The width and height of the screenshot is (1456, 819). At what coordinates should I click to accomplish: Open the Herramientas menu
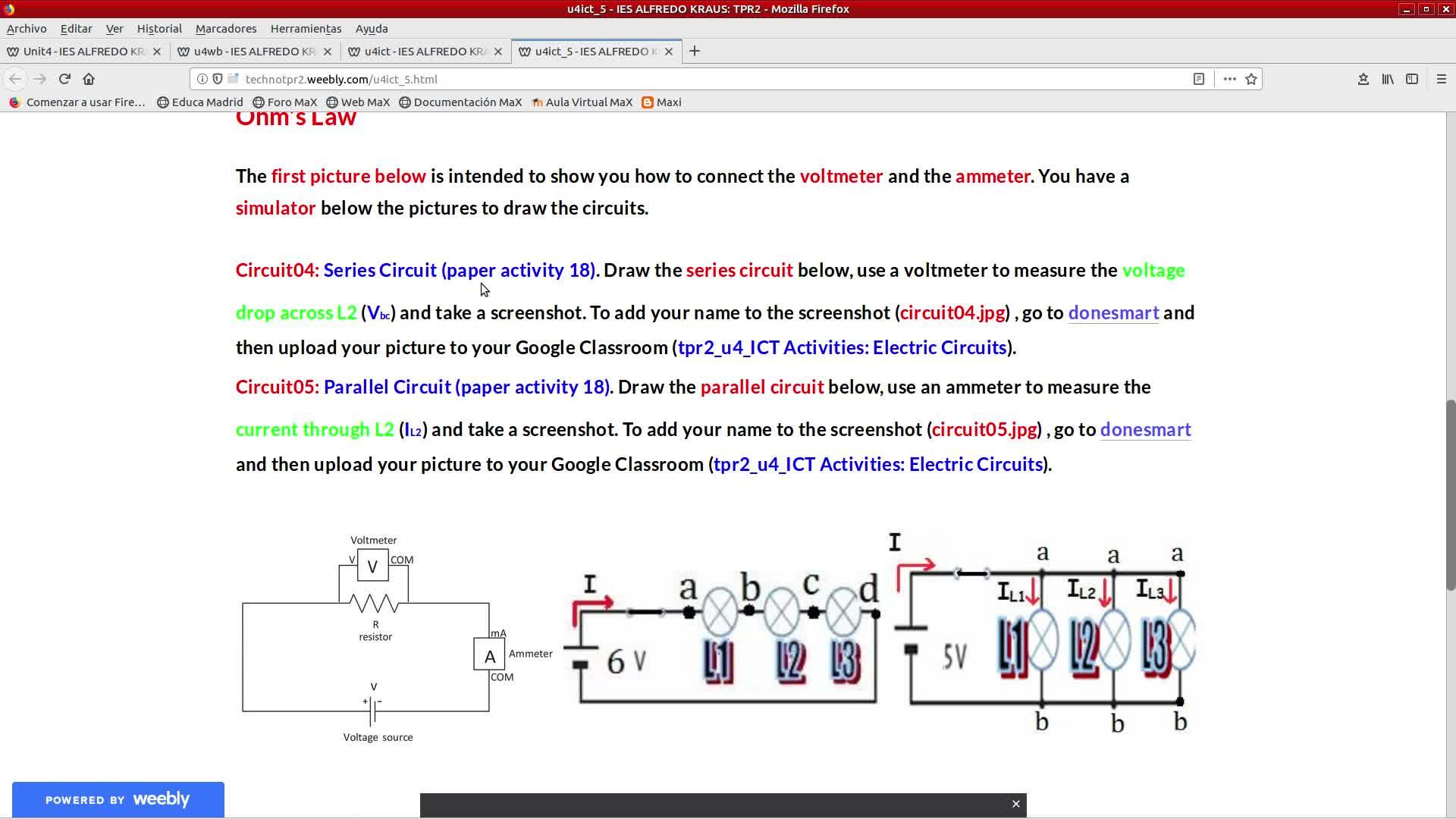pos(306,29)
